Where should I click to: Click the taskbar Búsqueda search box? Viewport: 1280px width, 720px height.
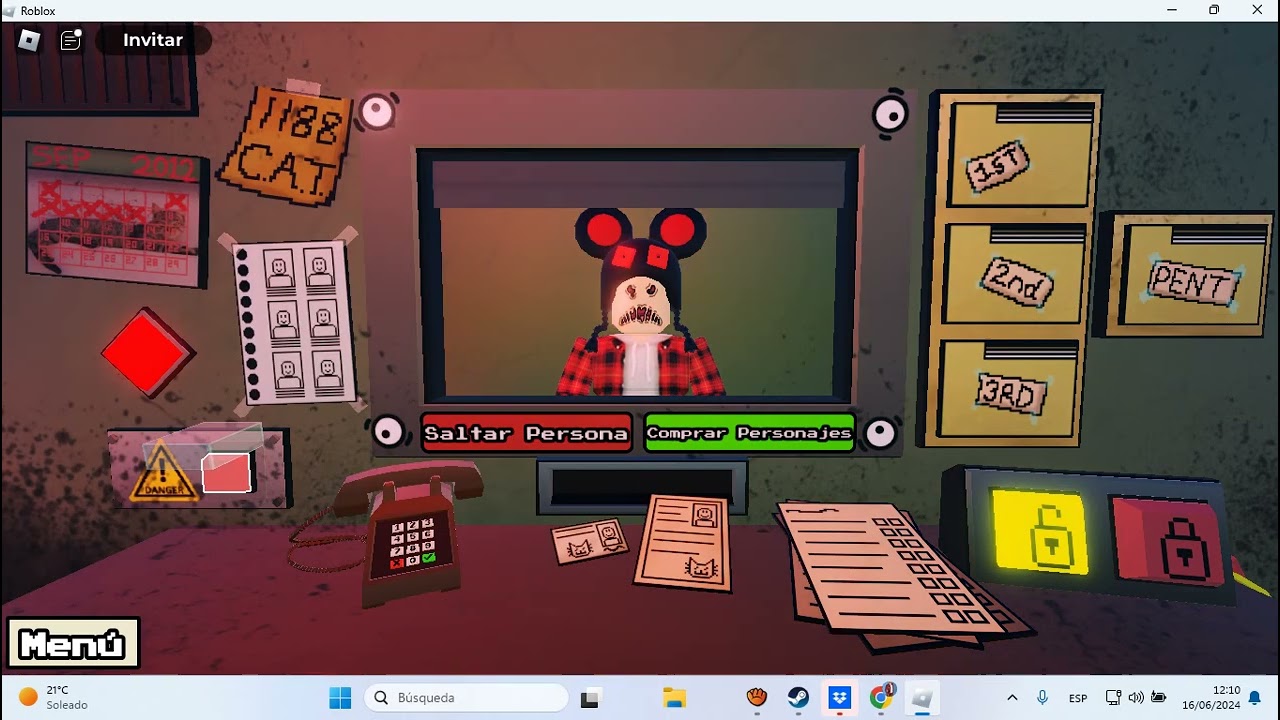pos(466,697)
